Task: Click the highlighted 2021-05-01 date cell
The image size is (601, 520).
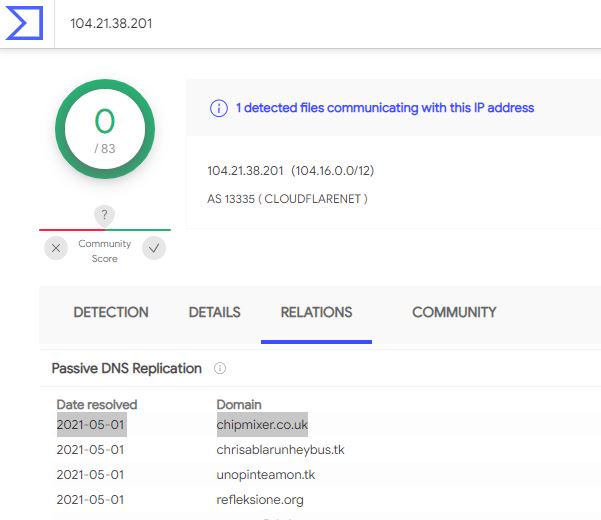Action: click(92, 425)
